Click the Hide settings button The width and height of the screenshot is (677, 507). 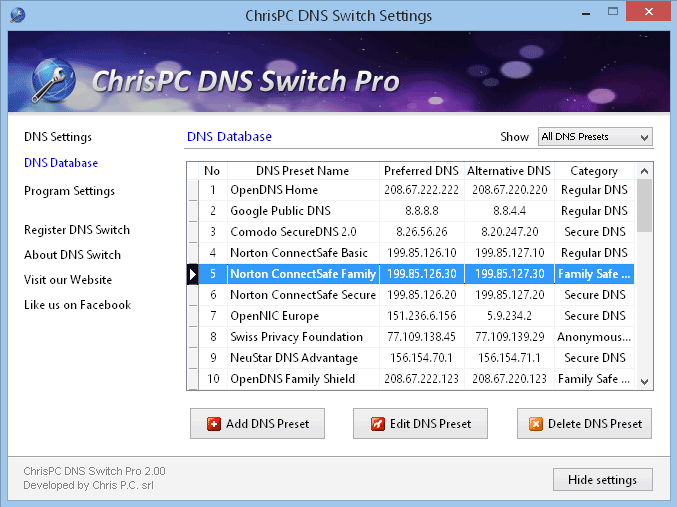(602, 480)
